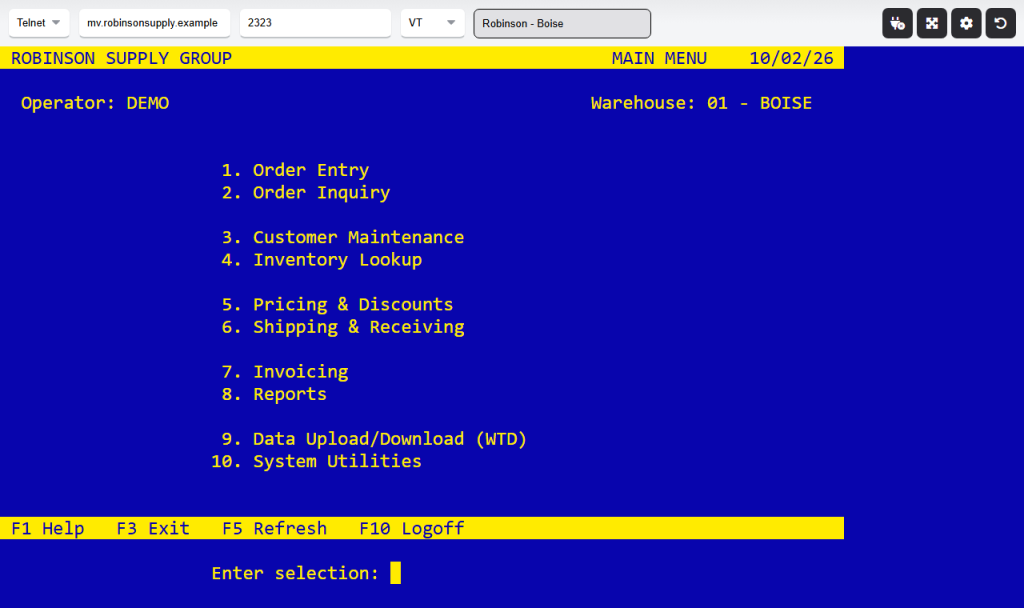Select option 9. Data Upload/Download (WTD)
The image size is (1024, 608).
pyautogui.click(x=374, y=439)
